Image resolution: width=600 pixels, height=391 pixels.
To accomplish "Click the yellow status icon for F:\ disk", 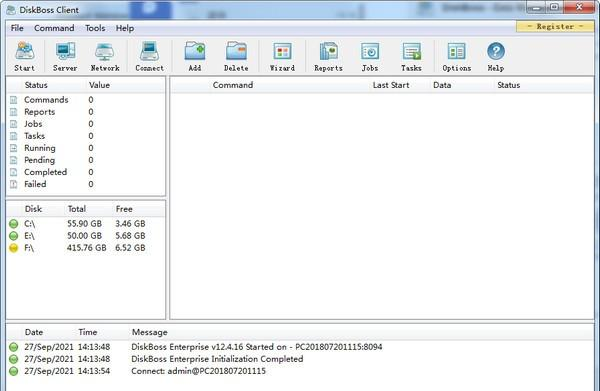I will [x=14, y=248].
